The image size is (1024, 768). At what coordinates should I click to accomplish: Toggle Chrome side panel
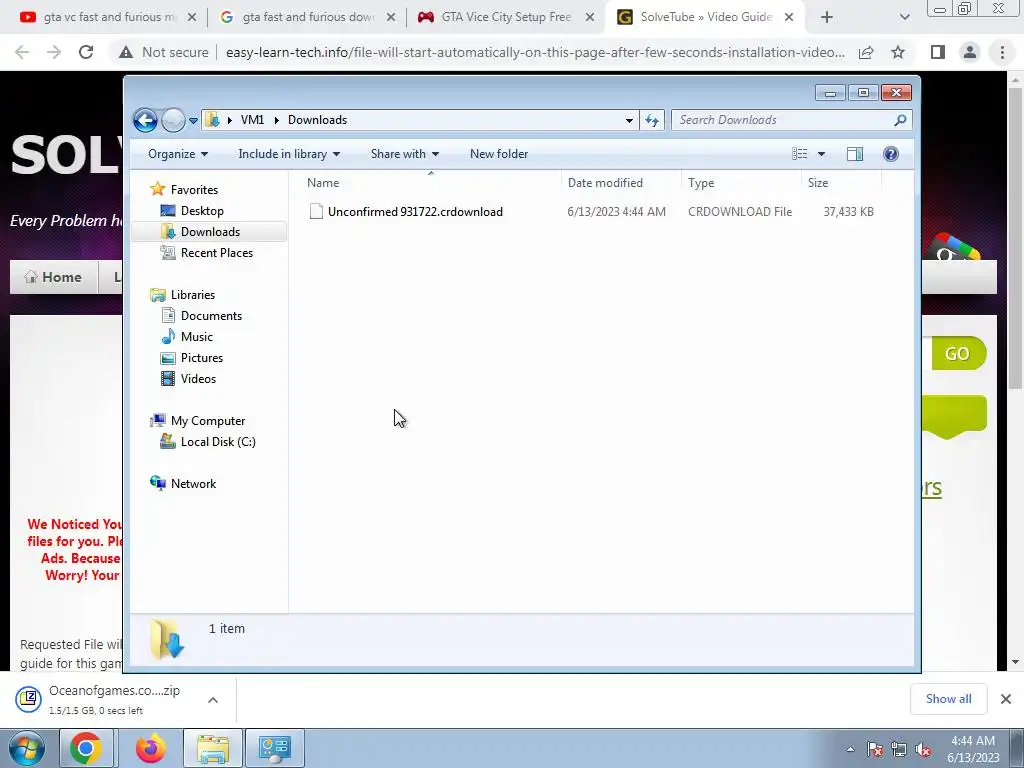click(x=938, y=52)
